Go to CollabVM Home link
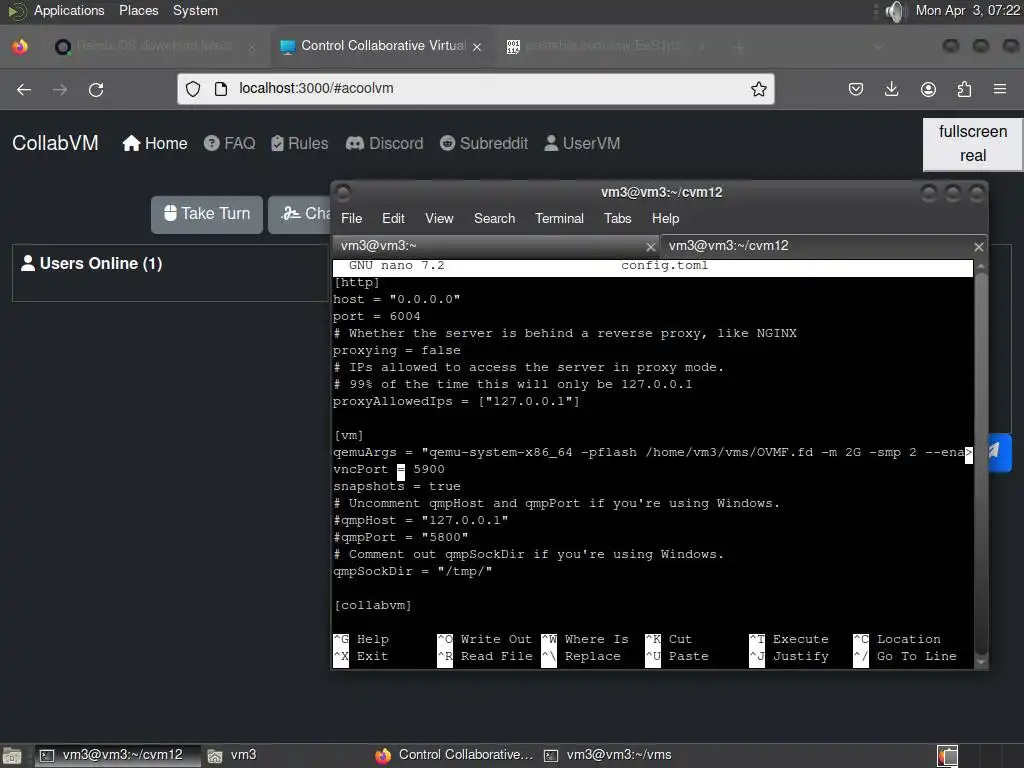The image size is (1024, 768). [155, 143]
